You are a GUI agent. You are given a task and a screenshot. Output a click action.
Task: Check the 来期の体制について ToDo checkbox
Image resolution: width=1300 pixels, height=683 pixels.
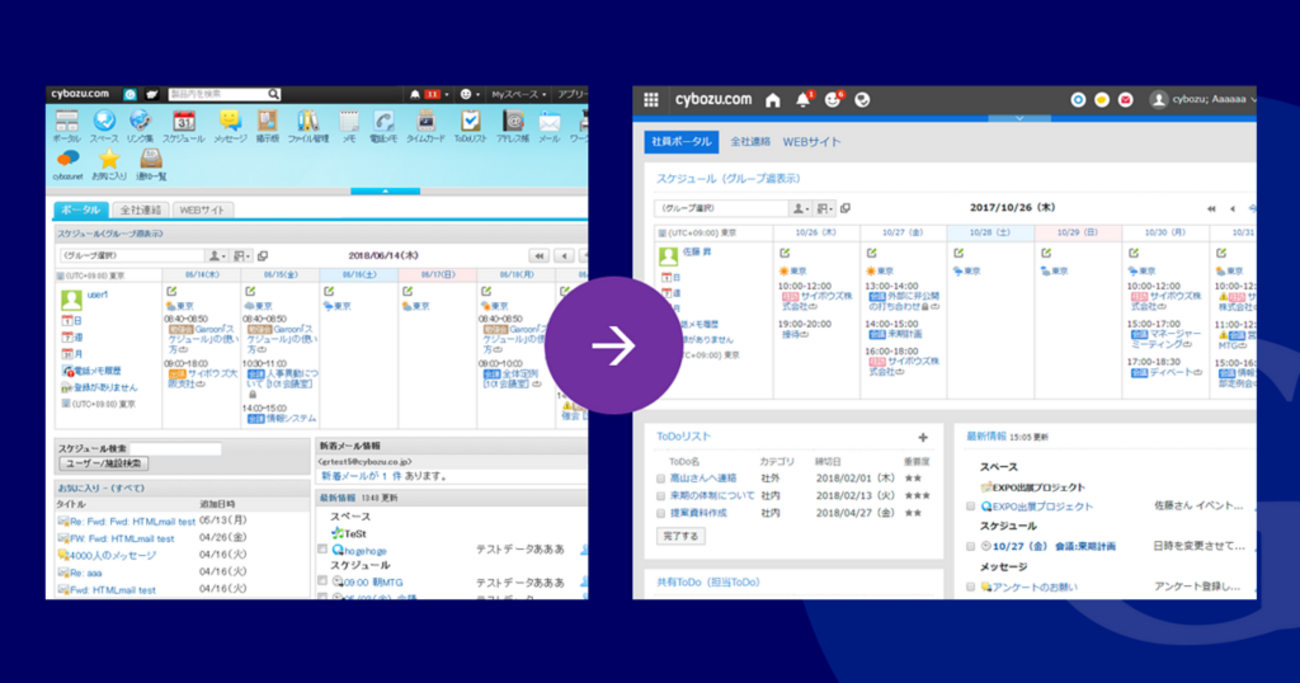pyautogui.click(x=661, y=496)
